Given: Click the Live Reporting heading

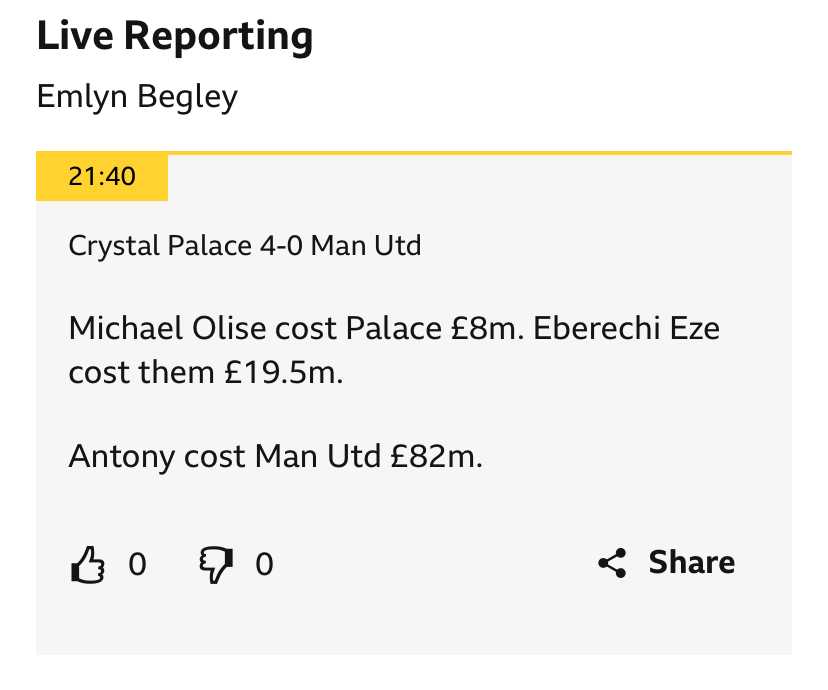Looking at the screenshot, I should pos(175,36).
